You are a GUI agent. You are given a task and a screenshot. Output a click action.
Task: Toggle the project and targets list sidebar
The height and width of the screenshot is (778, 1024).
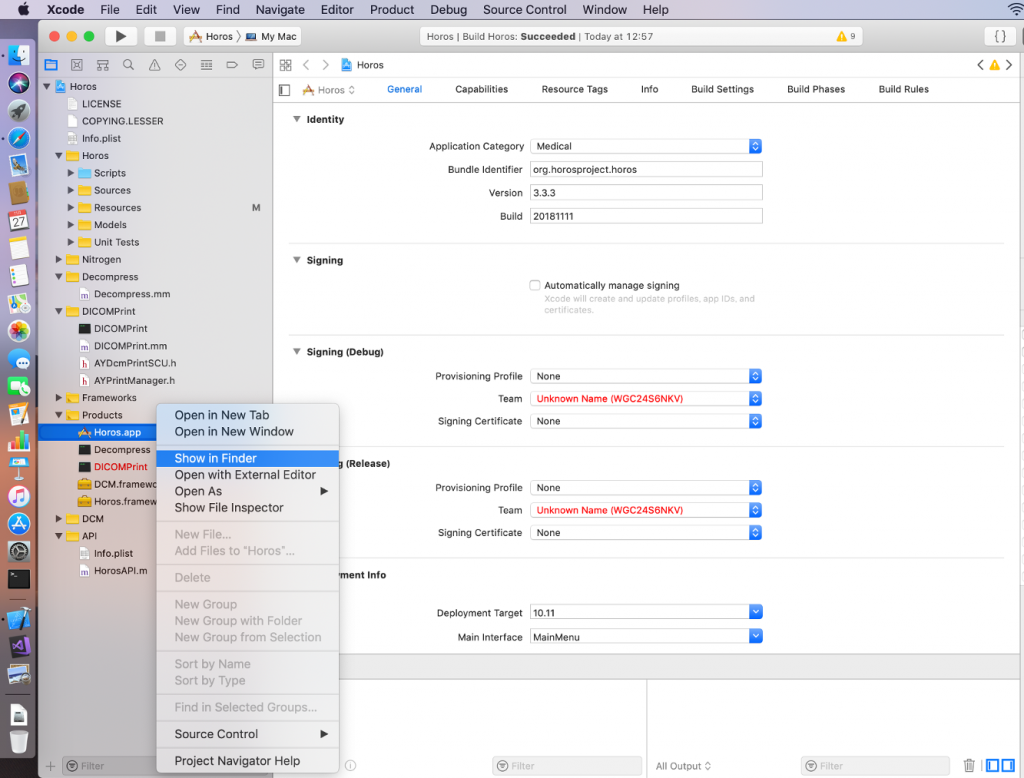(284, 90)
